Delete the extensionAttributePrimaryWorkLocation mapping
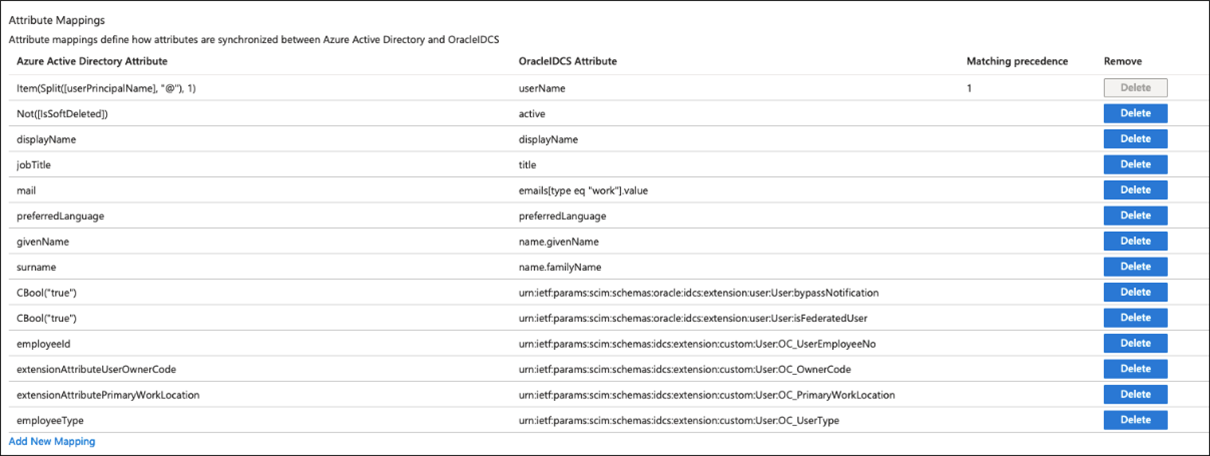The image size is (1210, 456). [x=1135, y=394]
